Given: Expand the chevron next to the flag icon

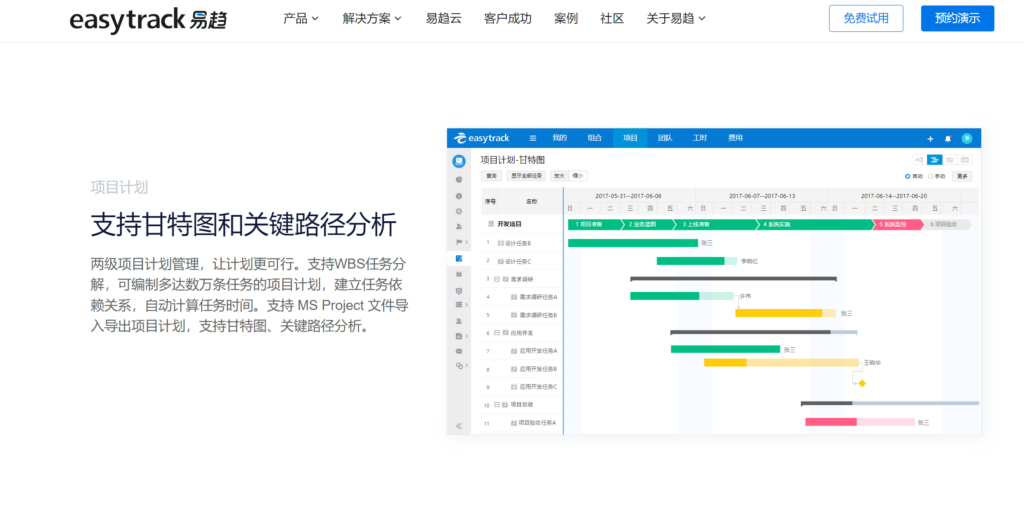Looking at the screenshot, I should (466, 242).
